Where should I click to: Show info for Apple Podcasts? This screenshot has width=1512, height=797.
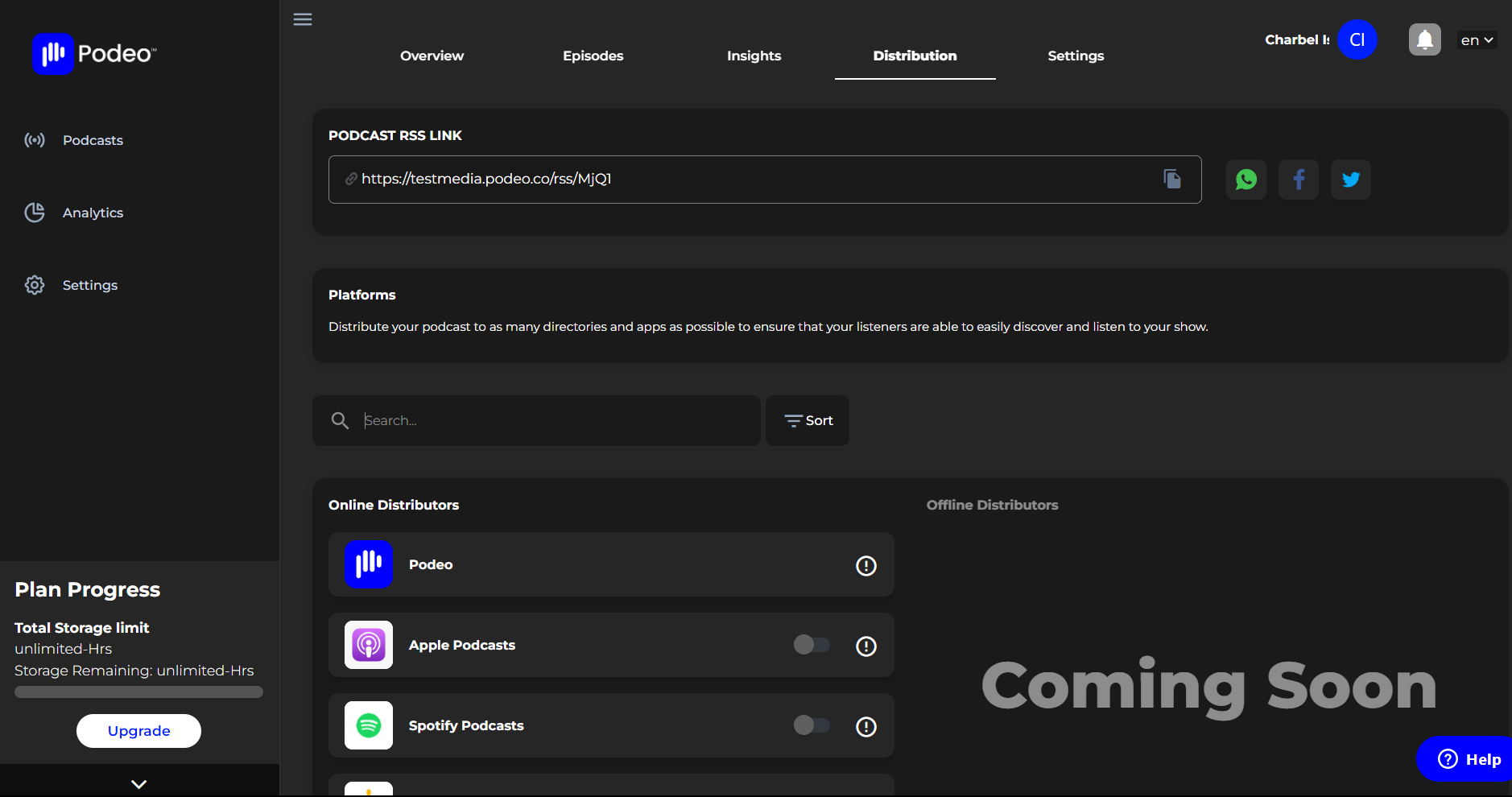click(x=866, y=646)
